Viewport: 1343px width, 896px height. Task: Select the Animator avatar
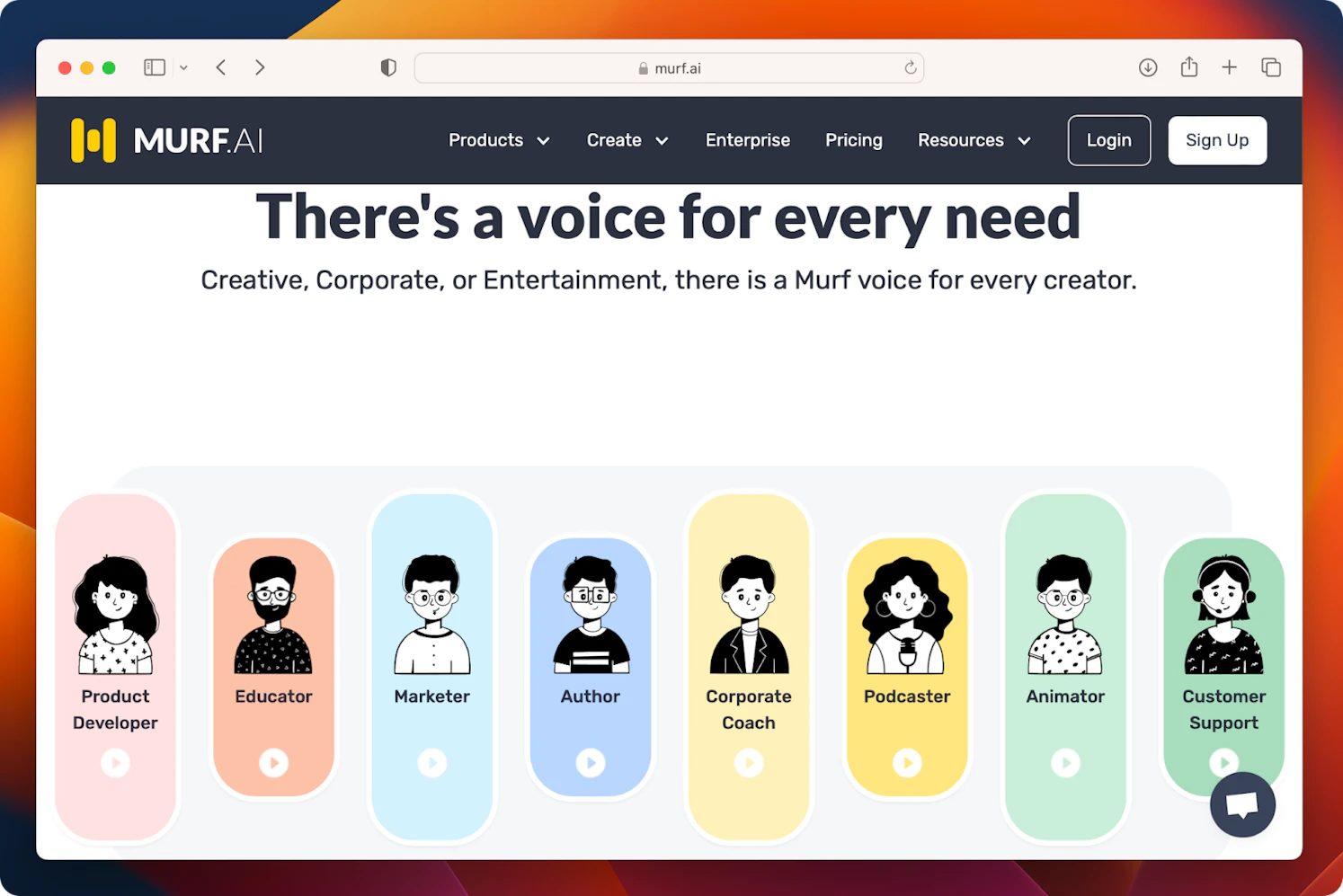[1065, 615]
